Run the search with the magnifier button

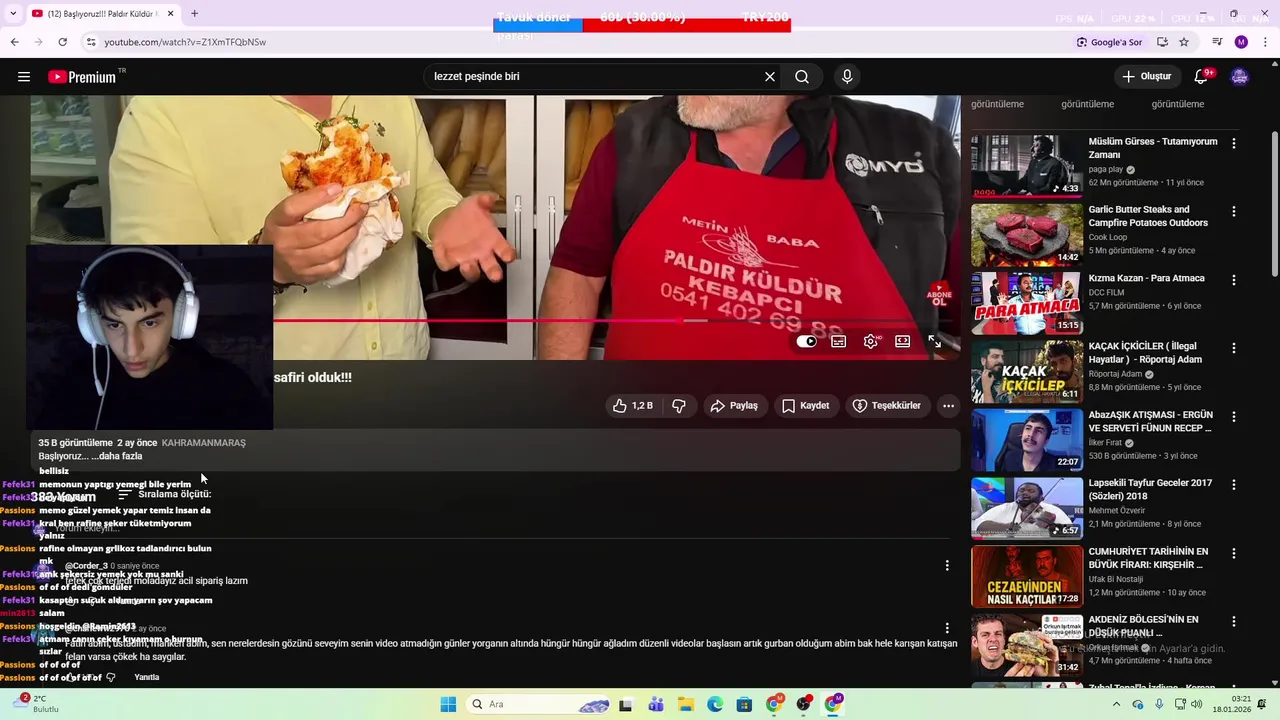coord(802,77)
